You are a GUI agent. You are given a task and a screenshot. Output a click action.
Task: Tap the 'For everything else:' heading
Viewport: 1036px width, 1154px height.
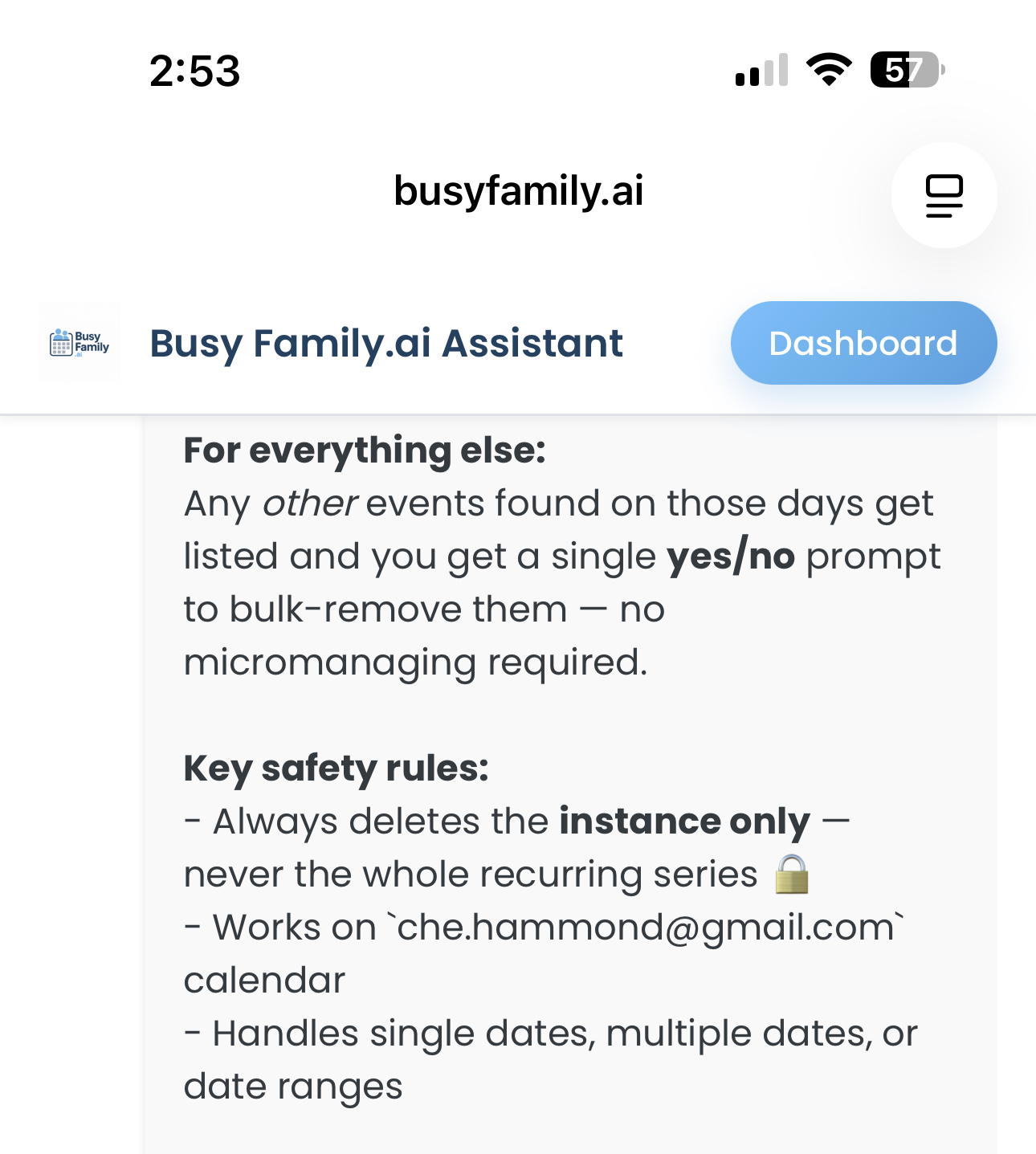tap(365, 451)
